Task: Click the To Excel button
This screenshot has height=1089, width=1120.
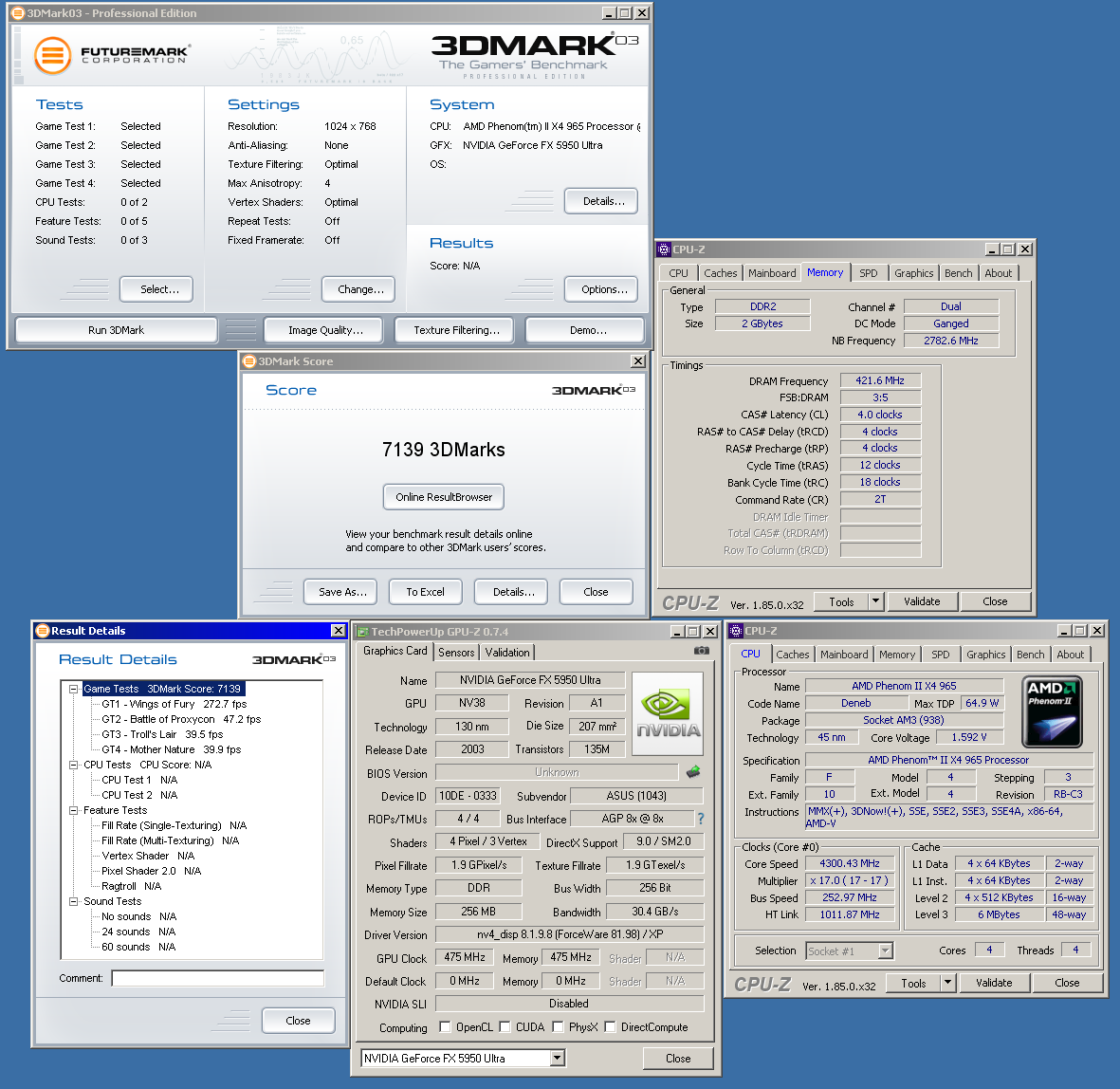Action: point(425,592)
